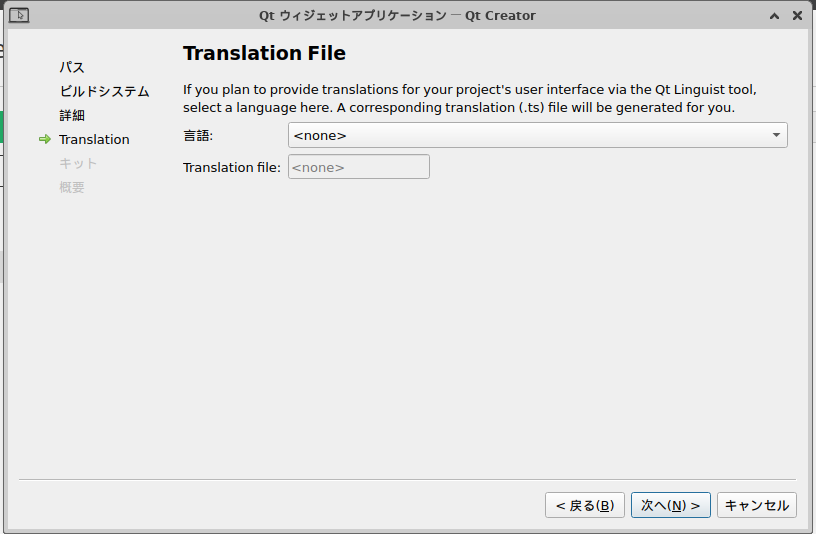The width and height of the screenshot is (816, 534).
Task: Open the 言語 language combo box
Action: 538,135
